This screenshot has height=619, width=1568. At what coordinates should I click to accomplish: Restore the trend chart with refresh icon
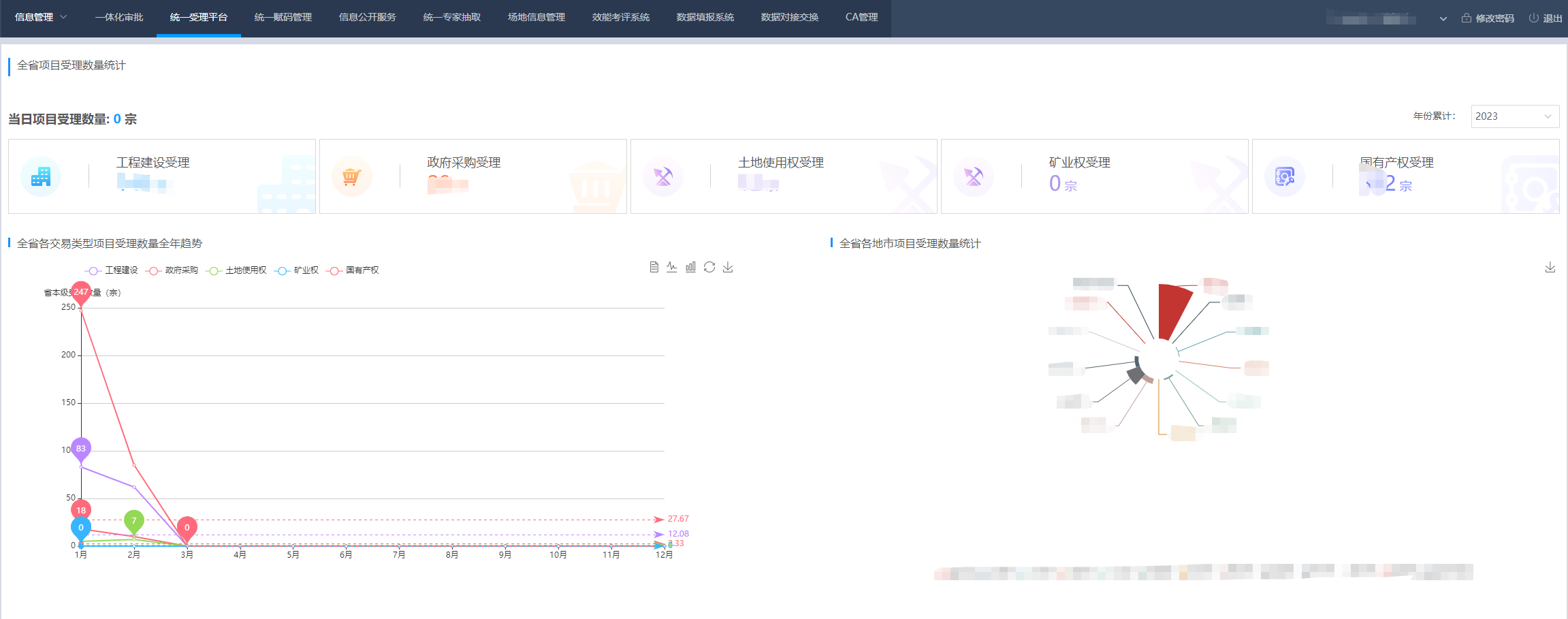(x=709, y=267)
